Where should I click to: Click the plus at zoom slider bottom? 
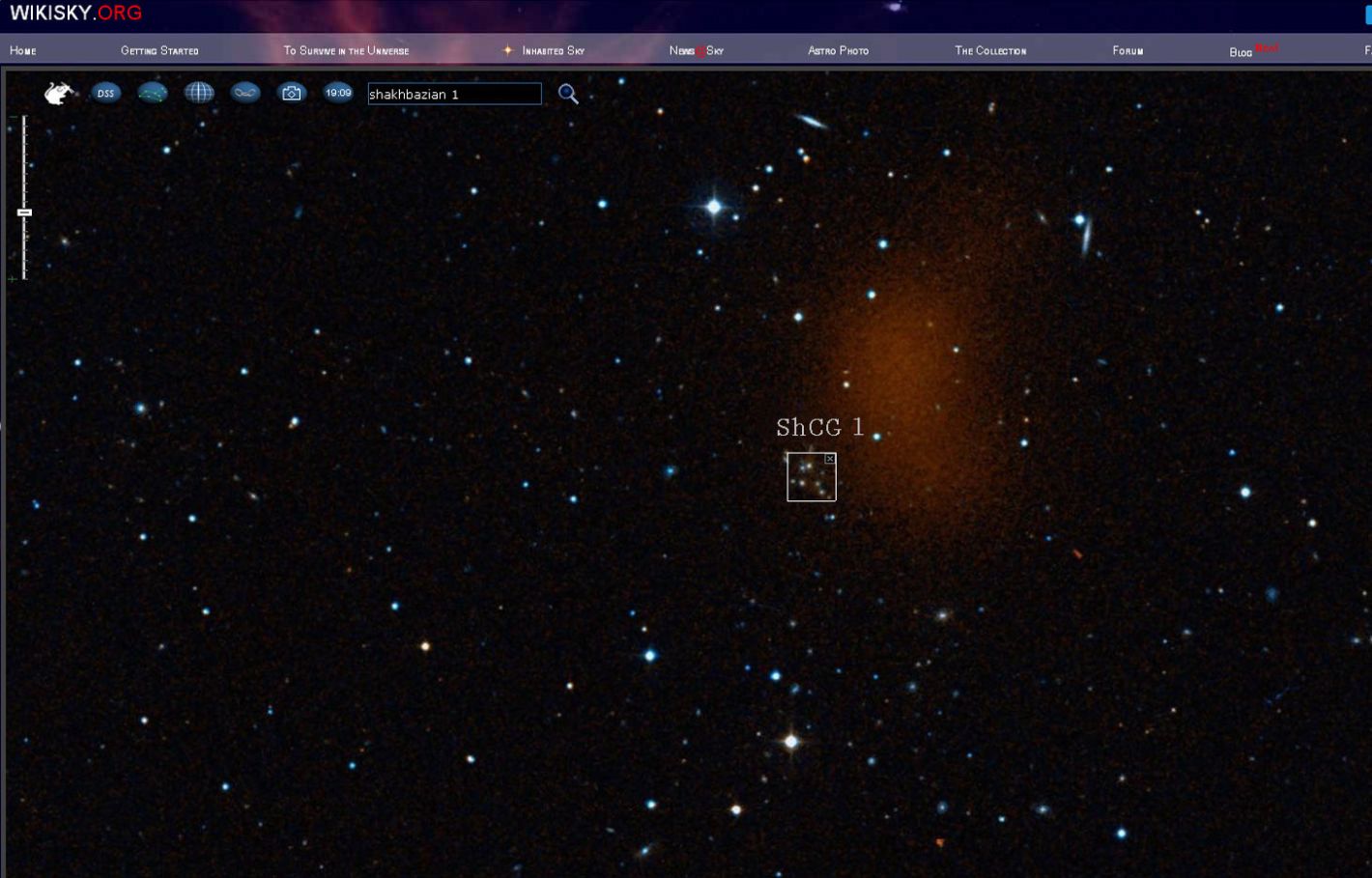[13, 279]
